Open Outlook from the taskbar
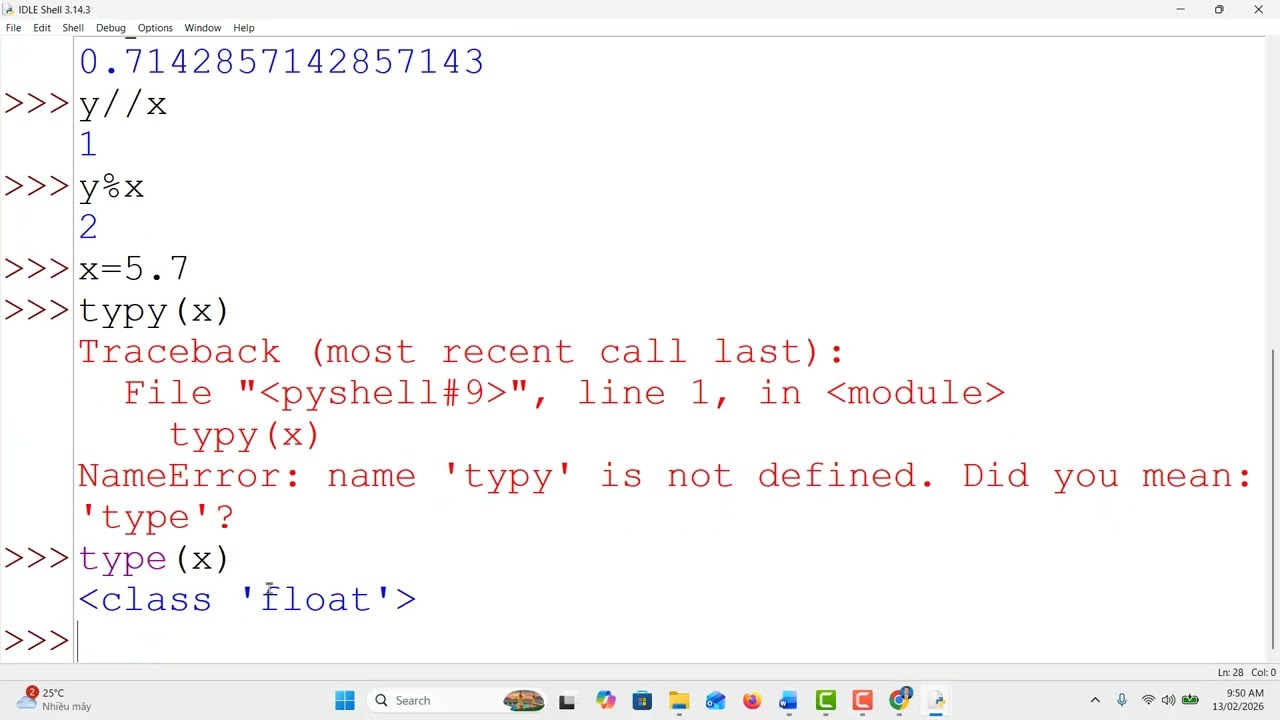 coord(716,700)
